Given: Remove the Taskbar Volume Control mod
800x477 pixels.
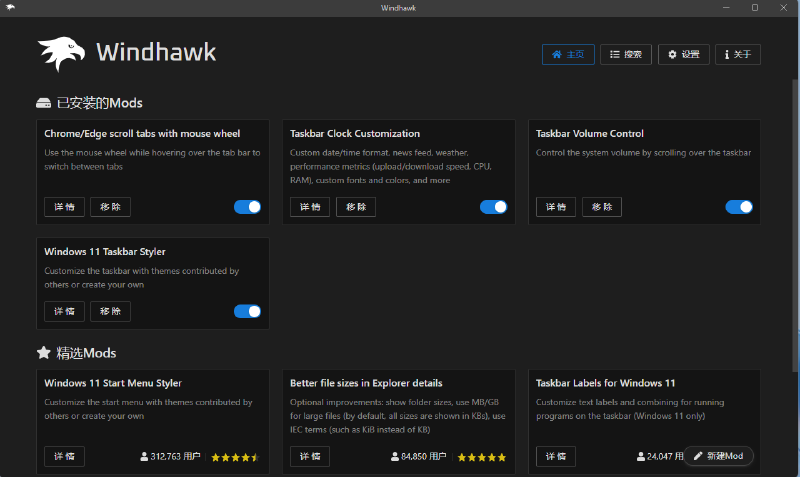Looking at the screenshot, I should click(x=601, y=207).
